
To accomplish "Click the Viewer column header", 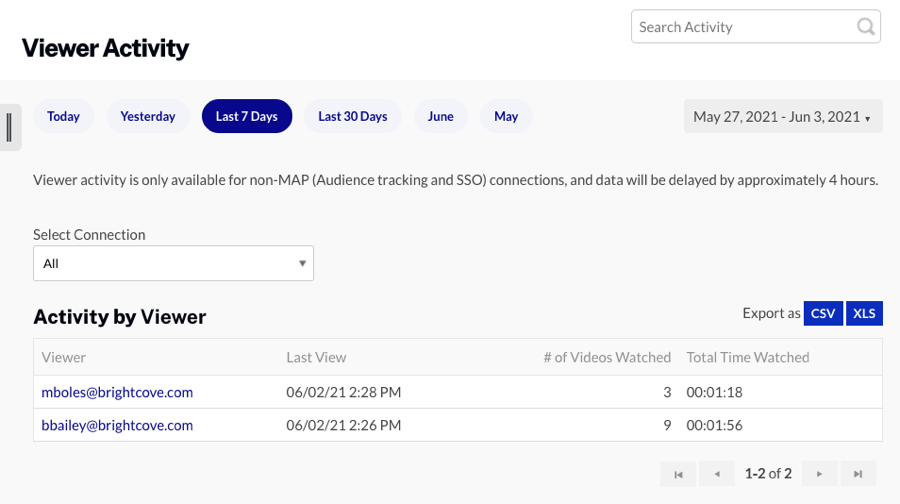I will [x=64, y=358].
